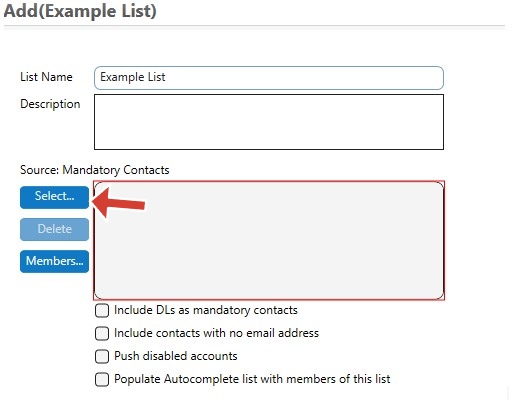Click the 'Include contacts with no email address' label
Viewport: 521px width, 400px height.
216,333
